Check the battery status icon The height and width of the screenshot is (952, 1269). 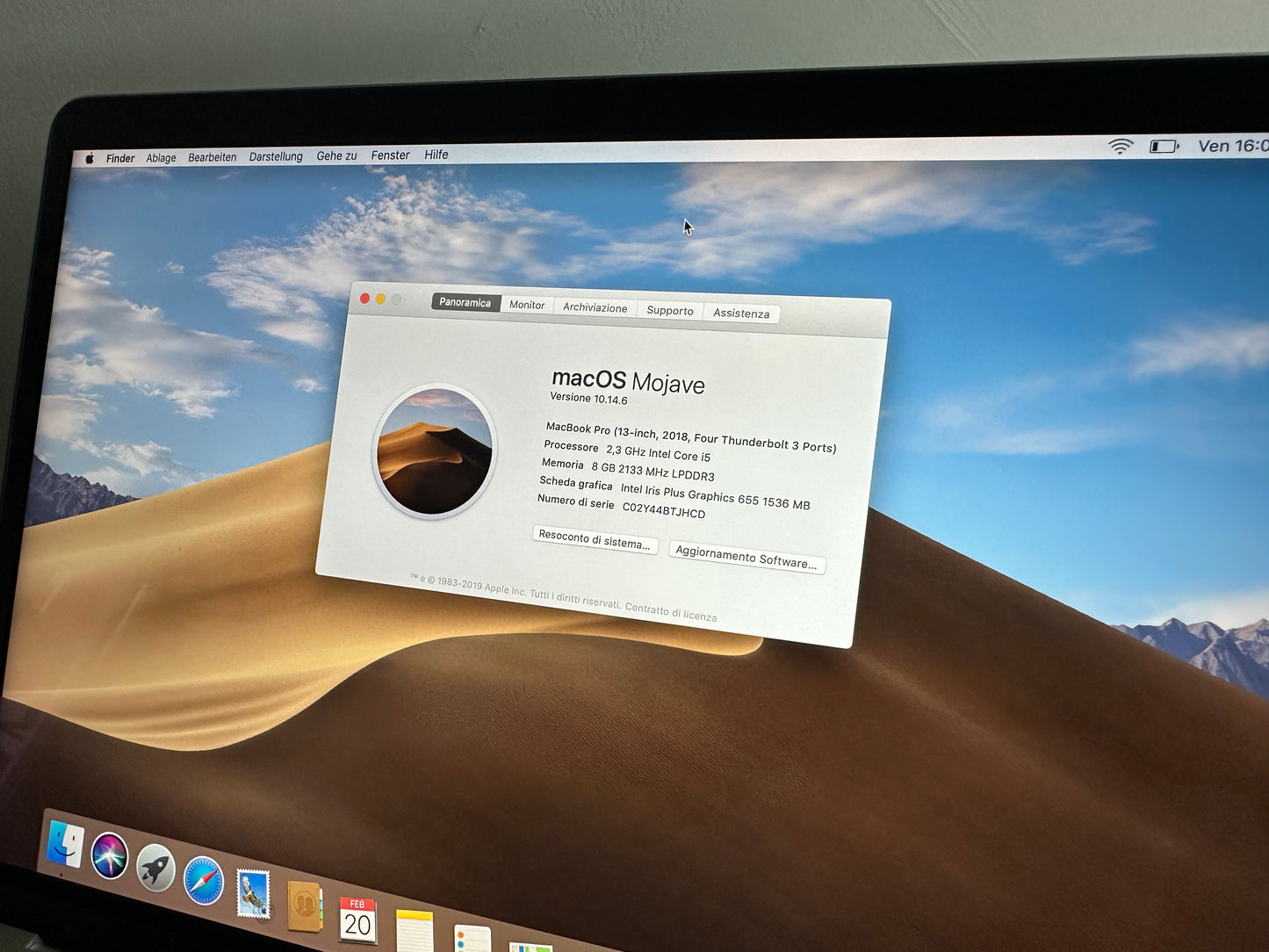click(1163, 147)
